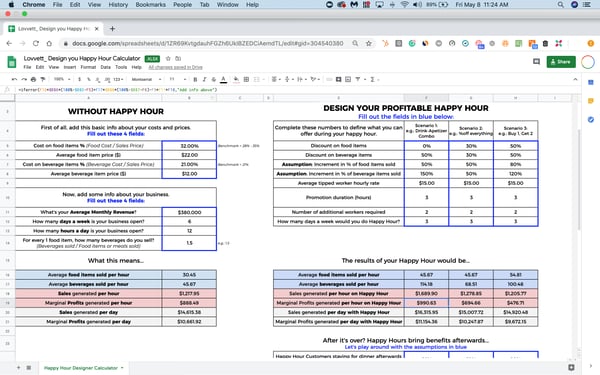The width and height of the screenshot is (600, 375).
Task: Collapse the toolbar menus chevron
Action: [575, 80]
